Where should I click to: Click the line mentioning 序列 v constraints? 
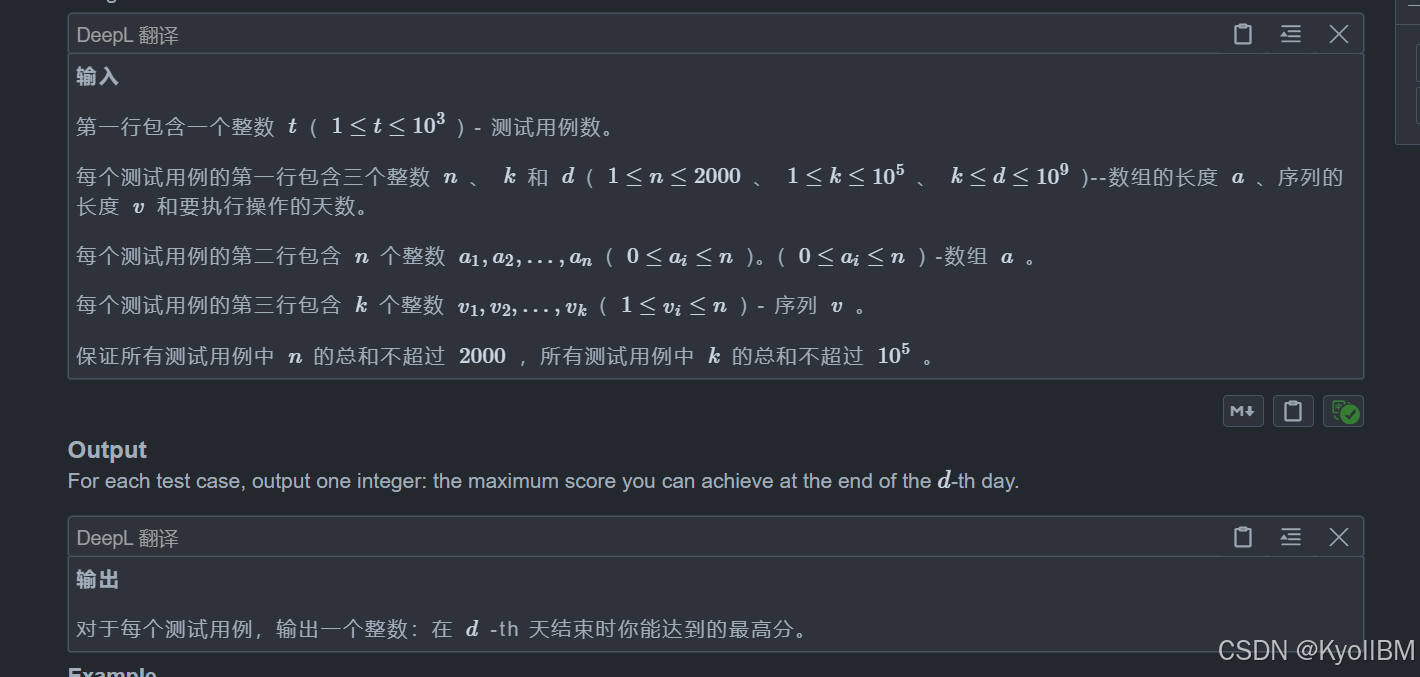tap(471, 305)
